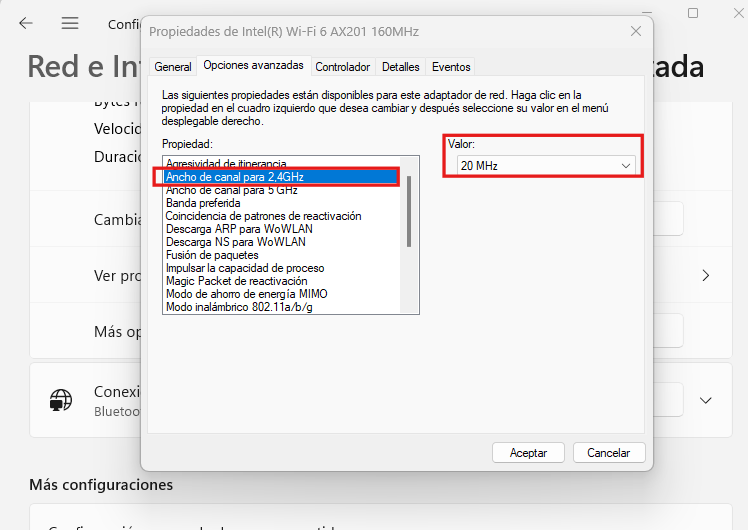Close the Wi-Fi adapter properties dialog
748x530 pixels.
(635, 32)
